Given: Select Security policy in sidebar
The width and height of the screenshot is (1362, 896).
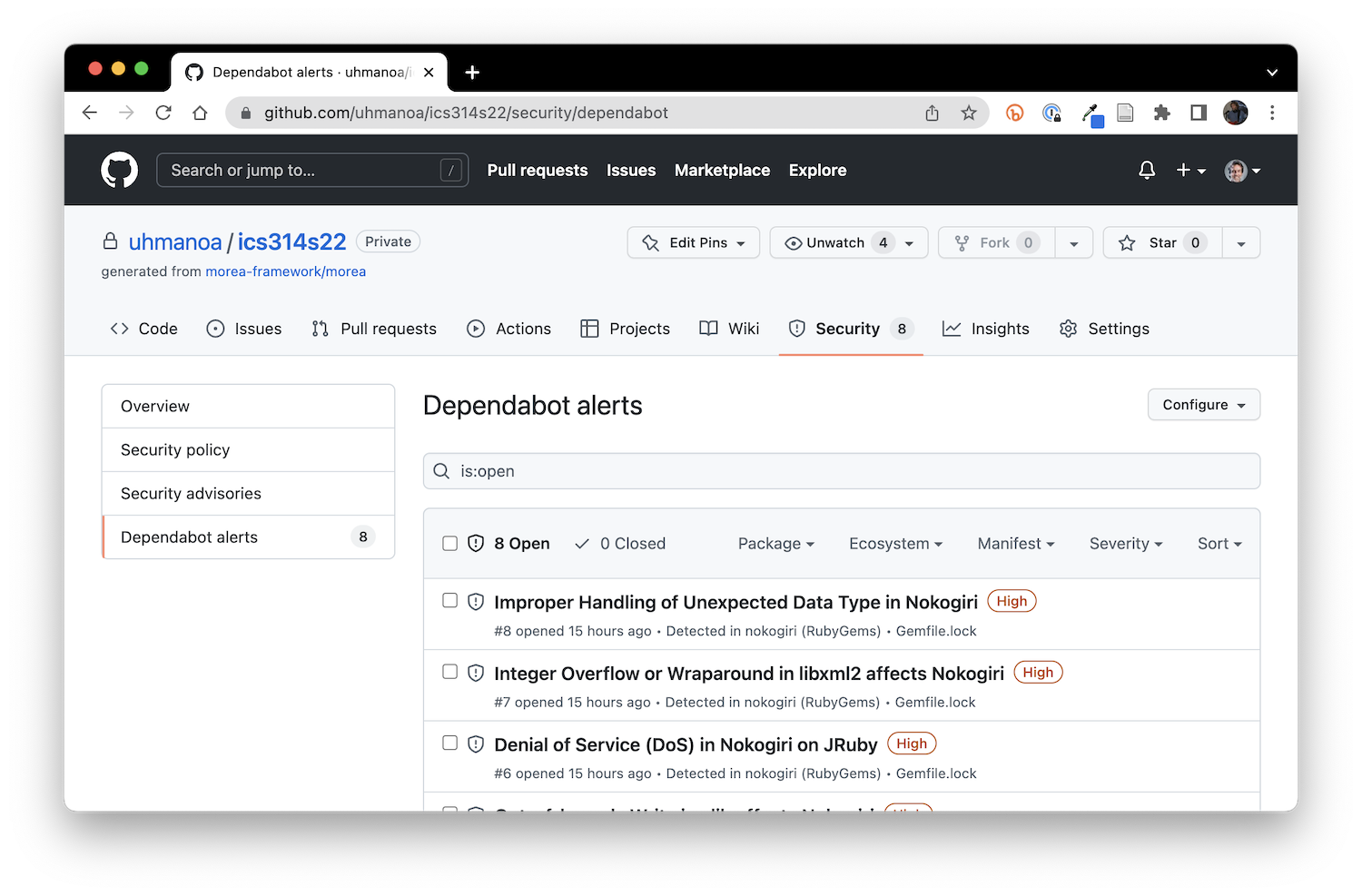Looking at the screenshot, I should [x=248, y=449].
